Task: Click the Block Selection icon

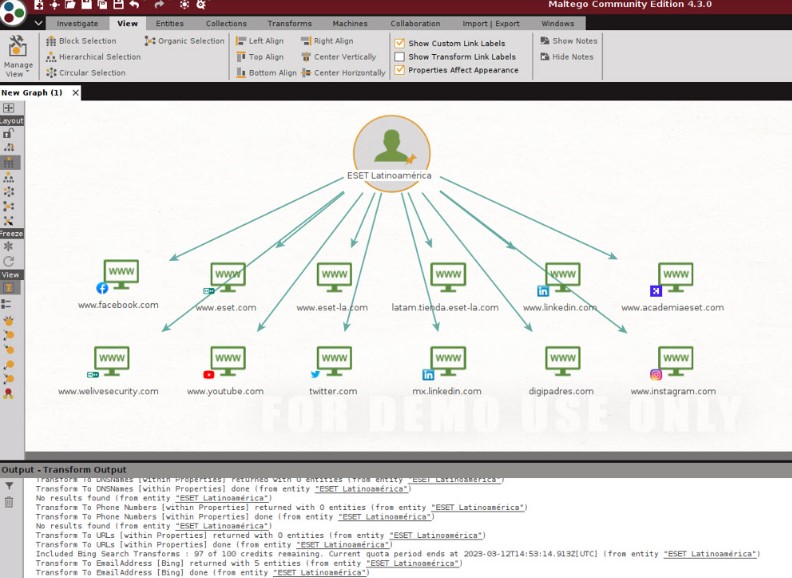Action: (51, 41)
